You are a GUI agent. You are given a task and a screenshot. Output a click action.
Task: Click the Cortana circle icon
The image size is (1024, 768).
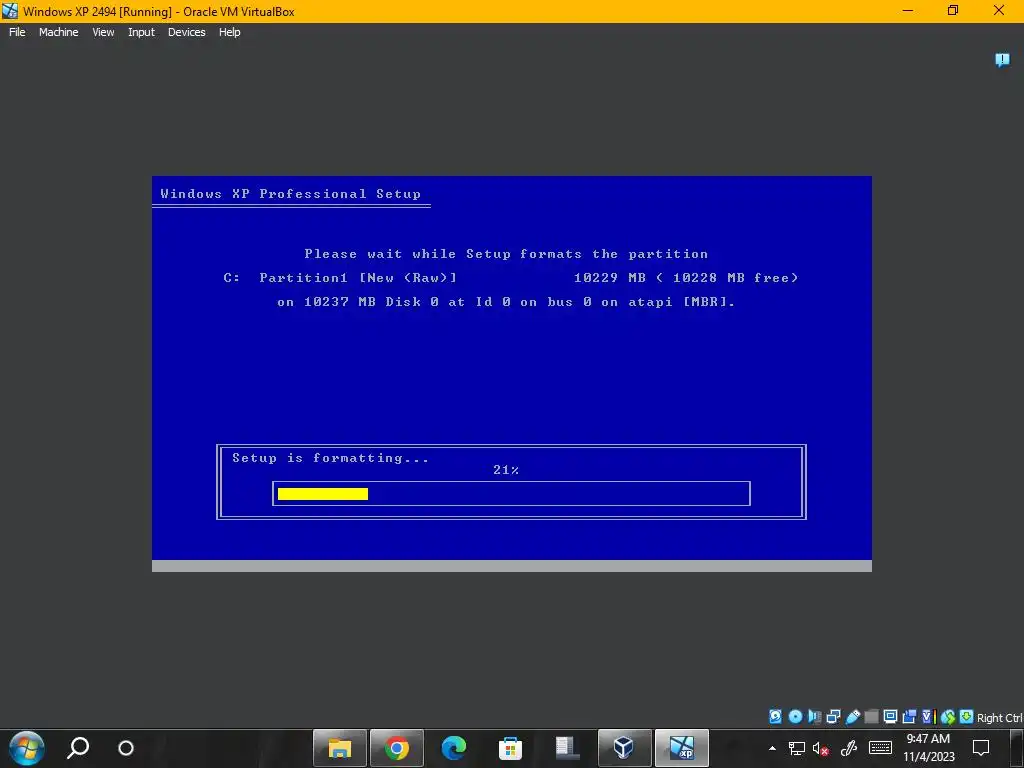(x=126, y=748)
